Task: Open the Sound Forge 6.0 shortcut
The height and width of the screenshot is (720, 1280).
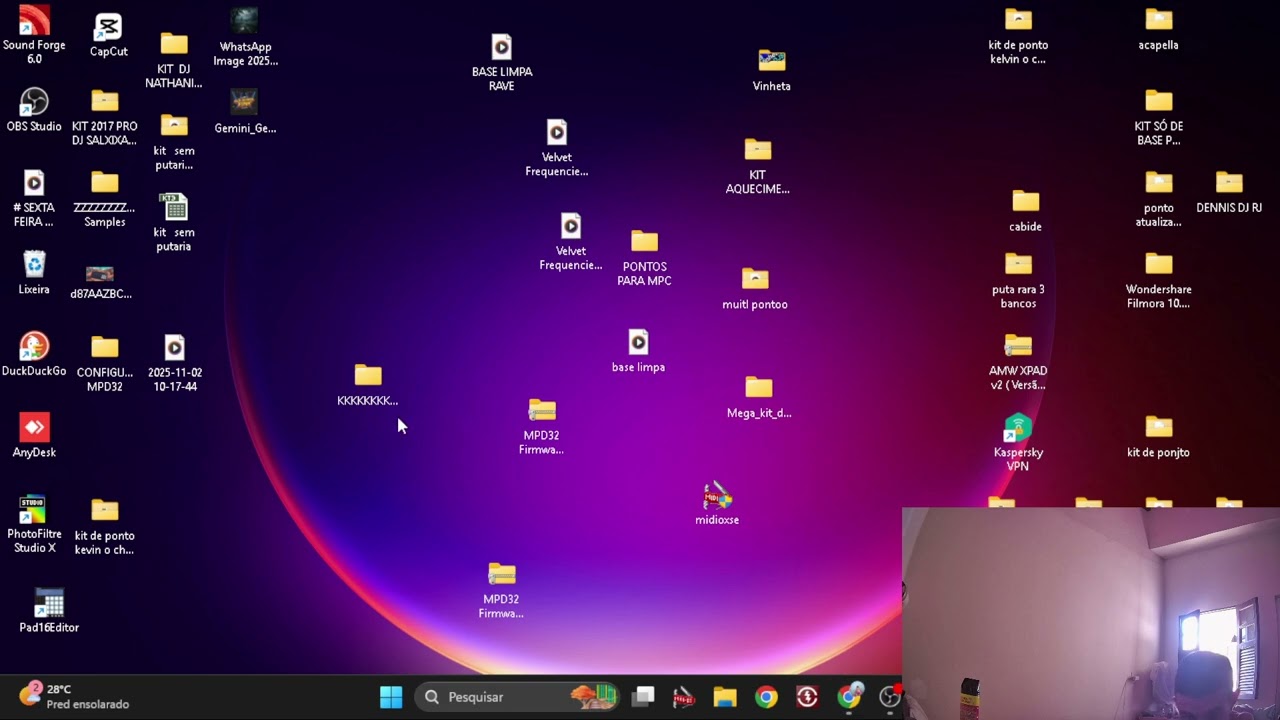Action: pos(34,34)
